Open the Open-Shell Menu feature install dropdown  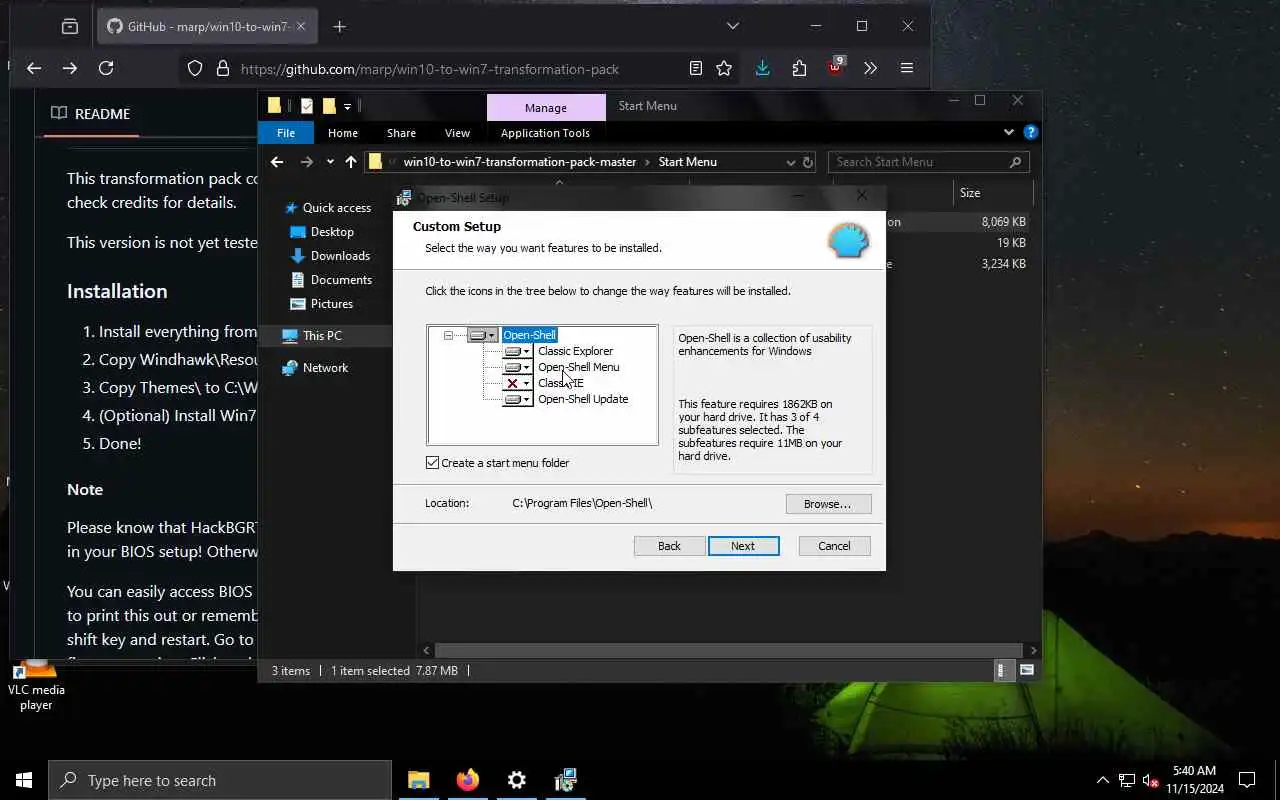[517, 367]
